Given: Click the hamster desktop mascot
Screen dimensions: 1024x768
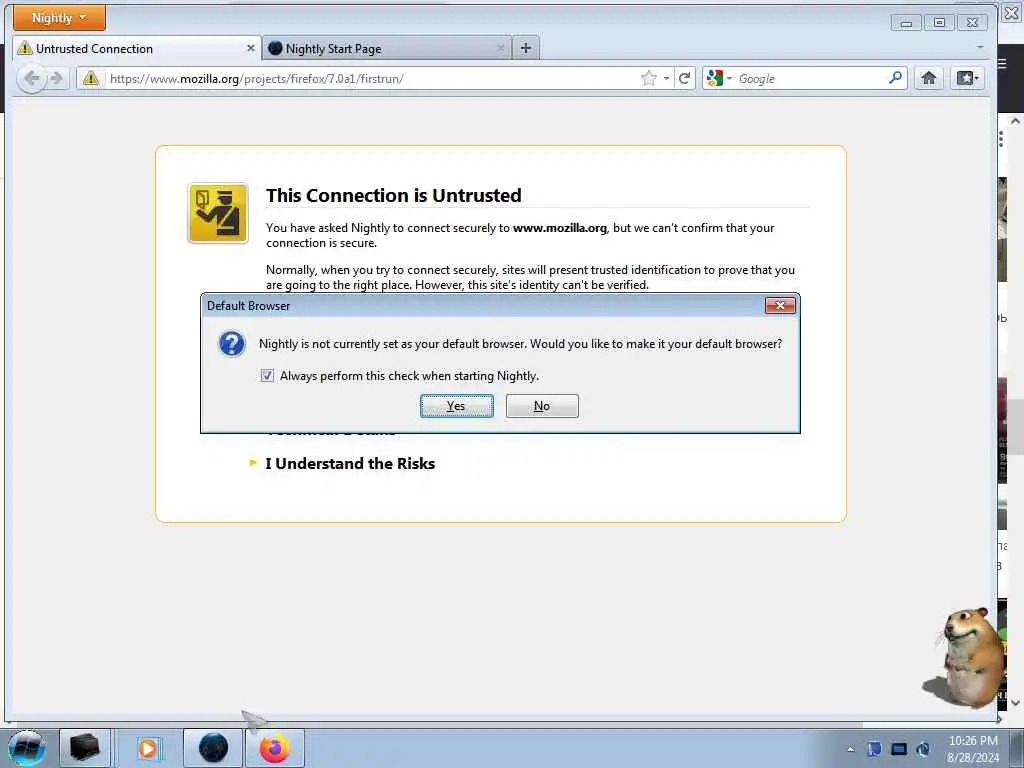Looking at the screenshot, I should (967, 656).
